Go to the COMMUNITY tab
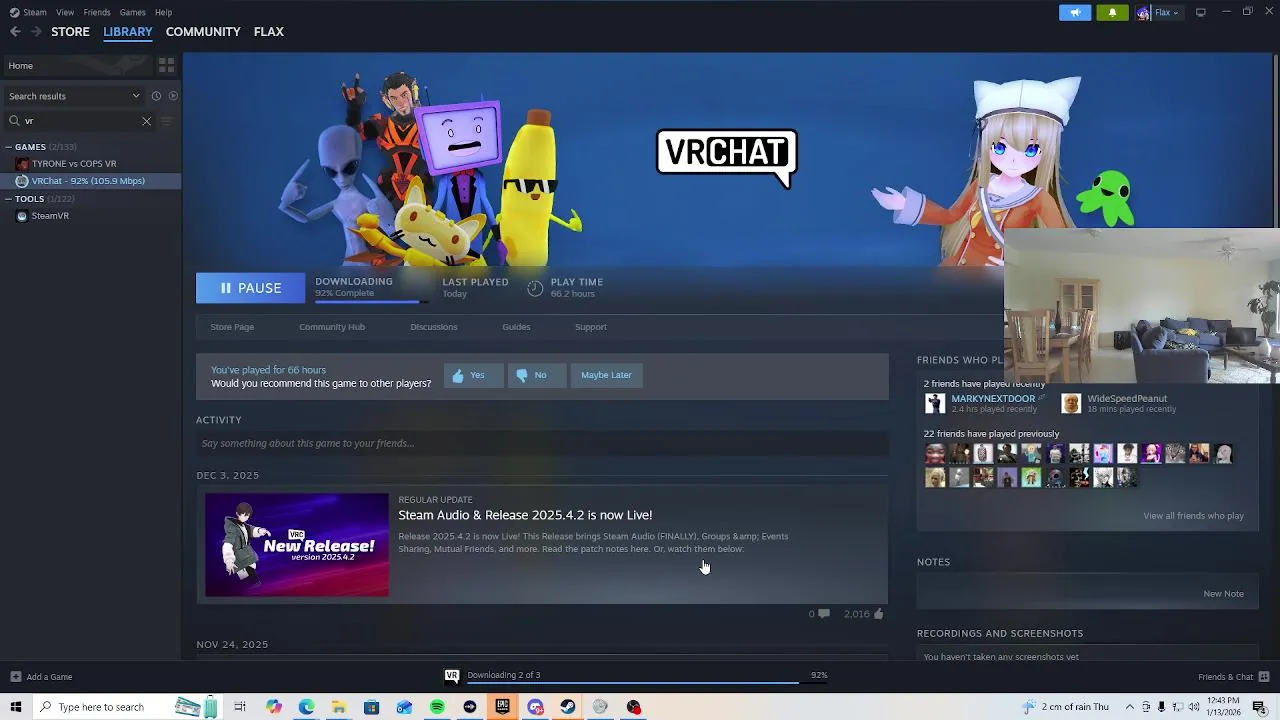The height and width of the screenshot is (720, 1280). [x=203, y=32]
